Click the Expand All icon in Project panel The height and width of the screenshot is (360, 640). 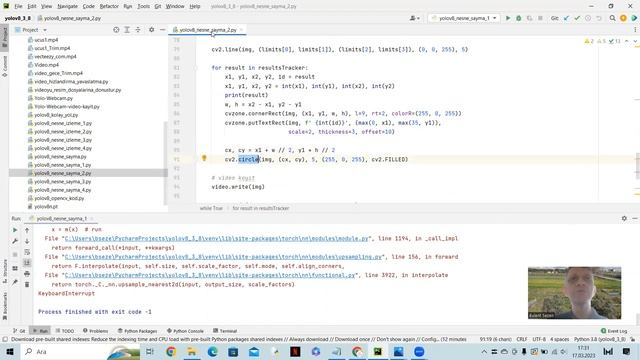pyautogui.click(x=127, y=30)
